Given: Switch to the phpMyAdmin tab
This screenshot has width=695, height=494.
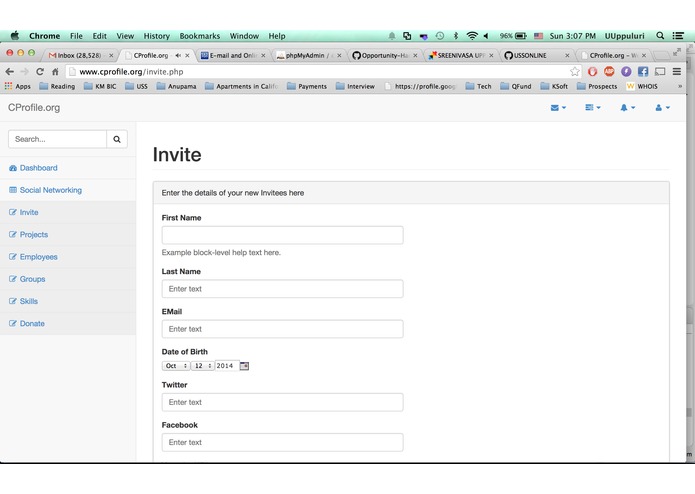Looking at the screenshot, I should coord(309,55).
